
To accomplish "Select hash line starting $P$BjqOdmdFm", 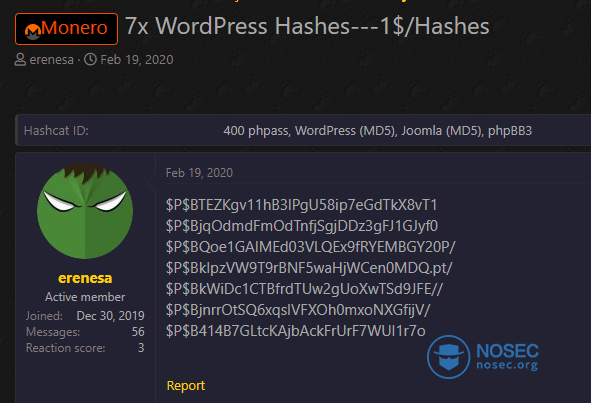I will pyautogui.click(x=302, y=226).
